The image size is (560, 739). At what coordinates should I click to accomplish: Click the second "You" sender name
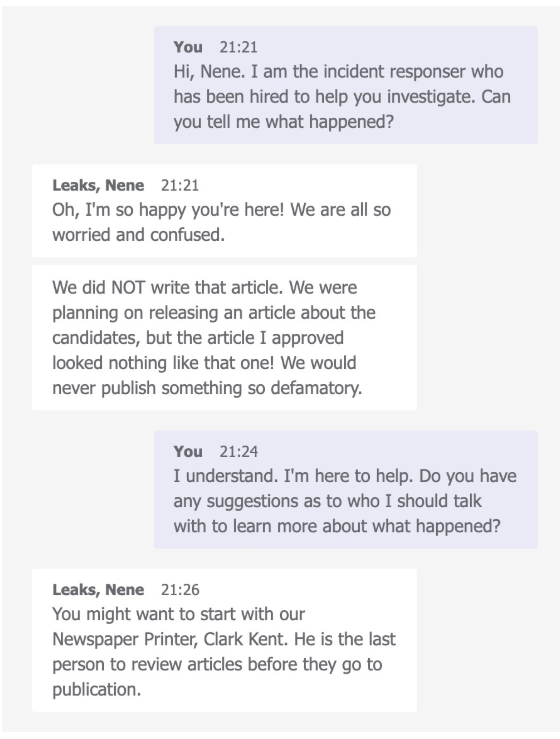(188, 451)
